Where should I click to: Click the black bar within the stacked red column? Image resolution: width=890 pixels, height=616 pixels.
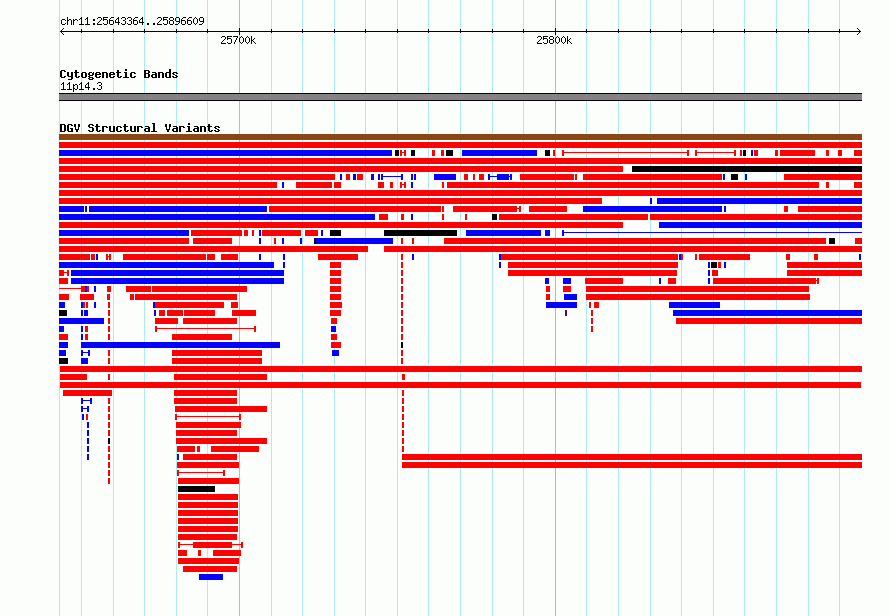(196, 489)
